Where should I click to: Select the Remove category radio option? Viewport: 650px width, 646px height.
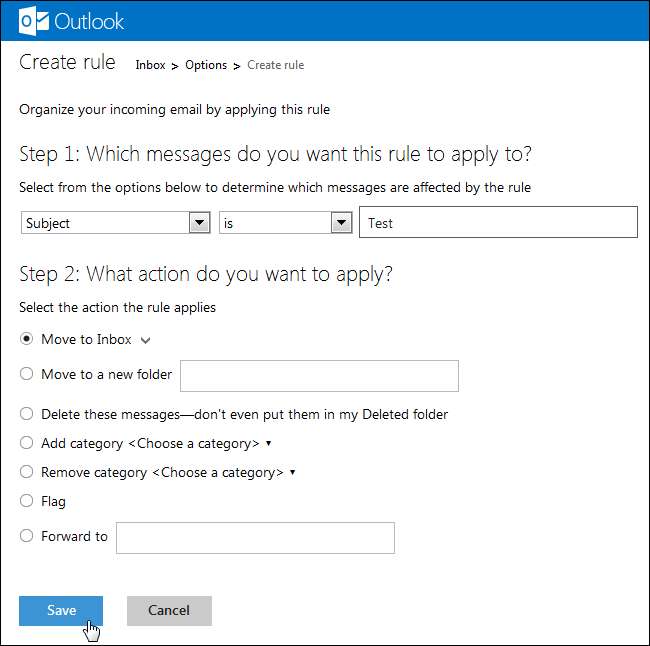point(27,472)
